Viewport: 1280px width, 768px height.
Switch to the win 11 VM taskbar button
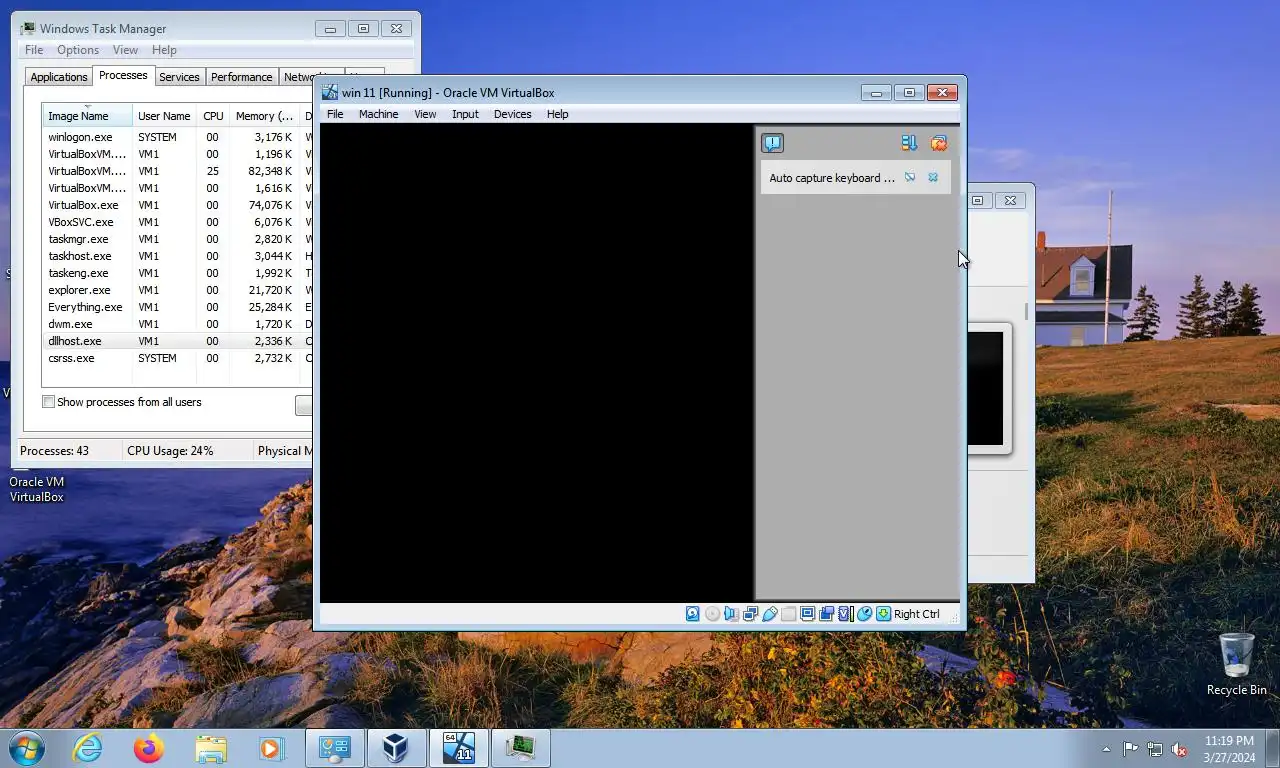[x=458, y=748]
